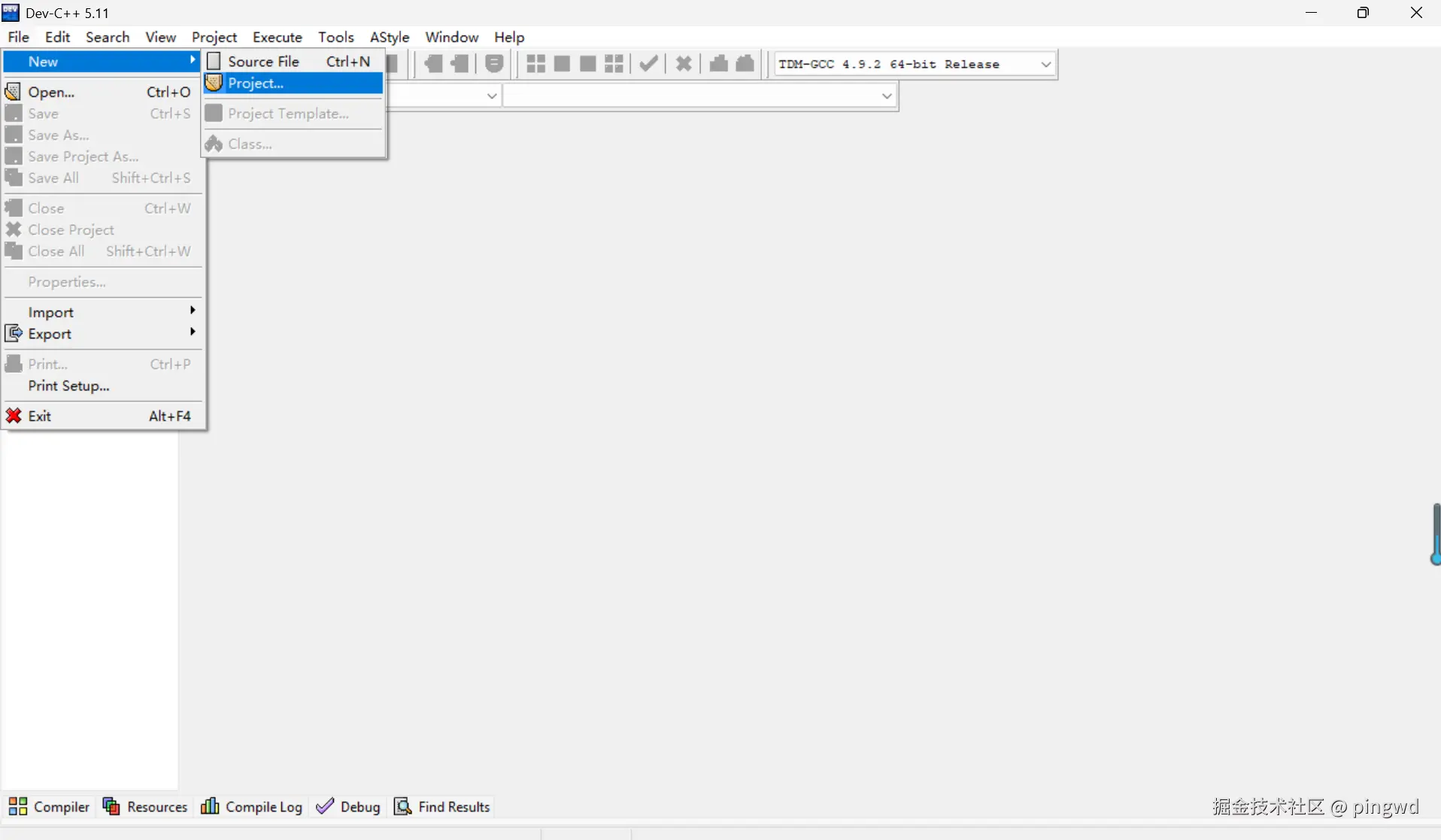The height and width of the screenshot is (840, 1441).
Task: Click the left-arrow toolbar icon beside the shield icon
Action: point(460,64)
